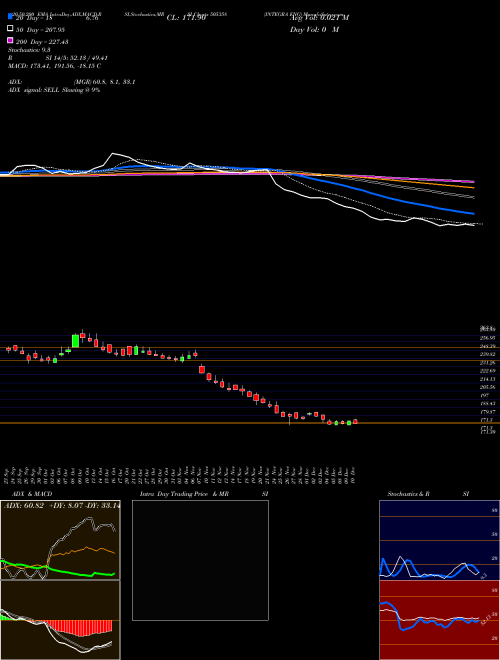
Task: Click the 197 price axis label
Action: (x=484, y=396)
